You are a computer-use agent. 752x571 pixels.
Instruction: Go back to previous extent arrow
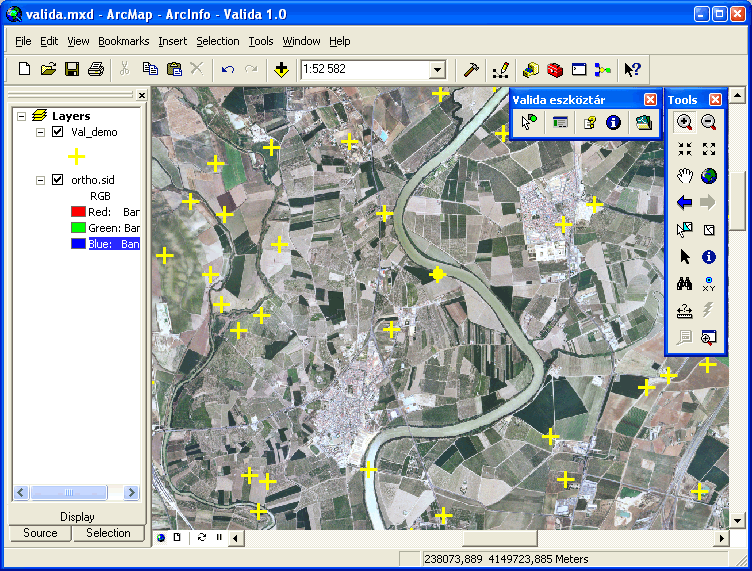pyautogui.click(x=685, y=203)
